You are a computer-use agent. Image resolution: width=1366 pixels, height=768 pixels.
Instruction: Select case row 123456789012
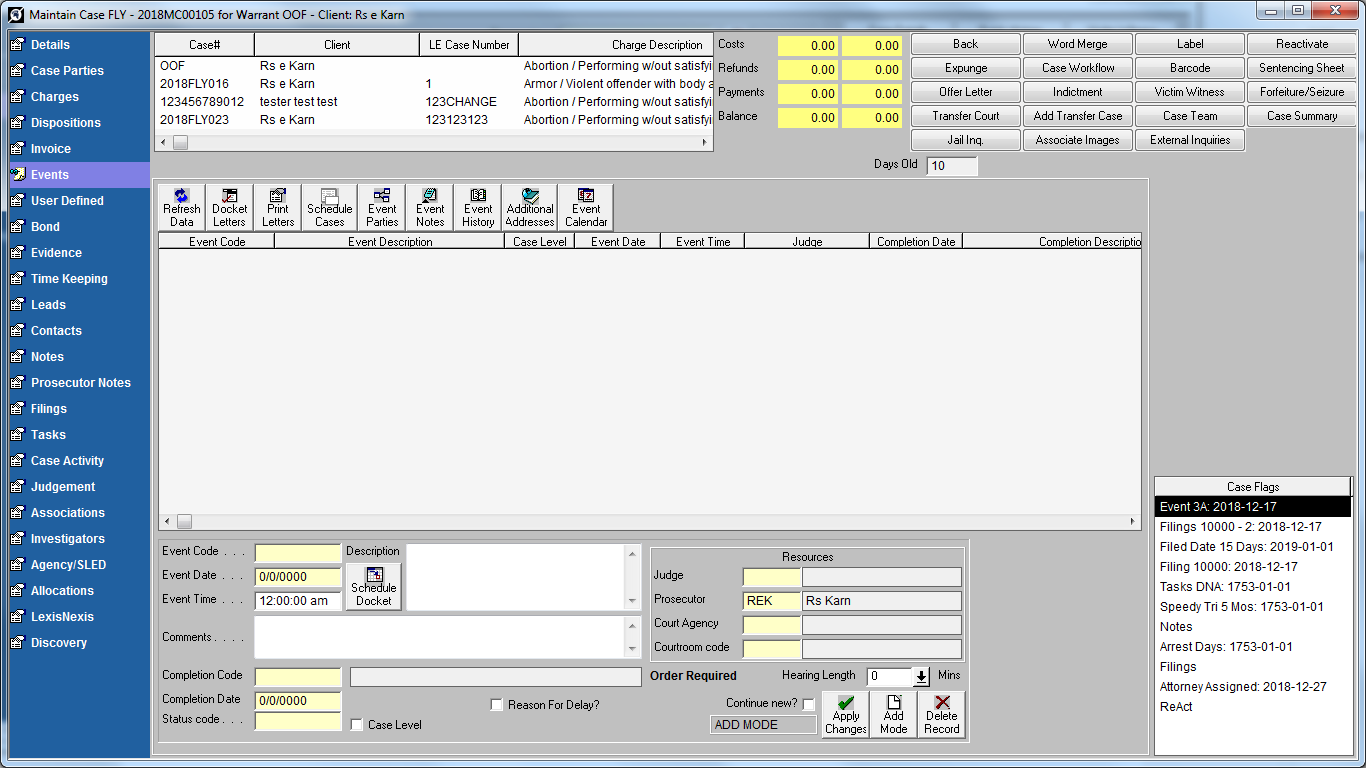pos(434,102)
